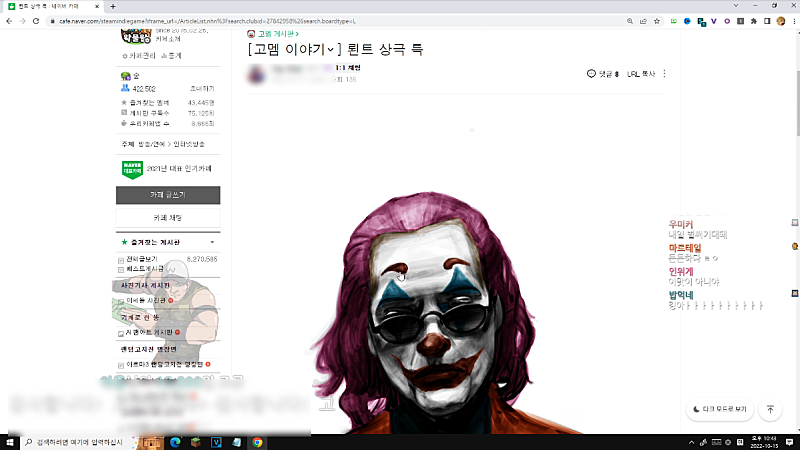This screenshot has width=800, height=450.
Task: Open 전체글보기 all posts board
Action: coord(142,259)
